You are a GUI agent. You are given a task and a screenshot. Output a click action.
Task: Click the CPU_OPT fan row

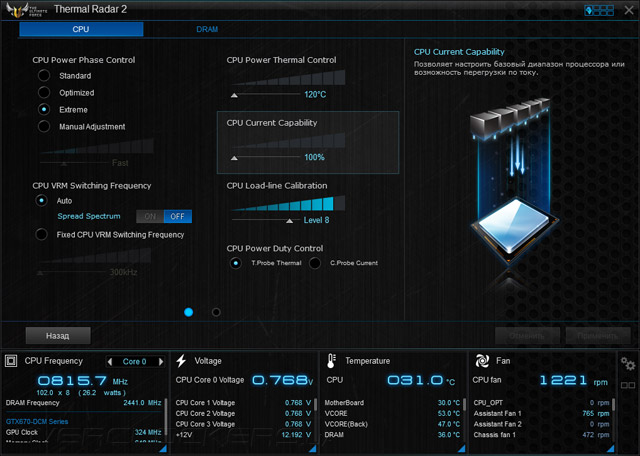point(541,403)
